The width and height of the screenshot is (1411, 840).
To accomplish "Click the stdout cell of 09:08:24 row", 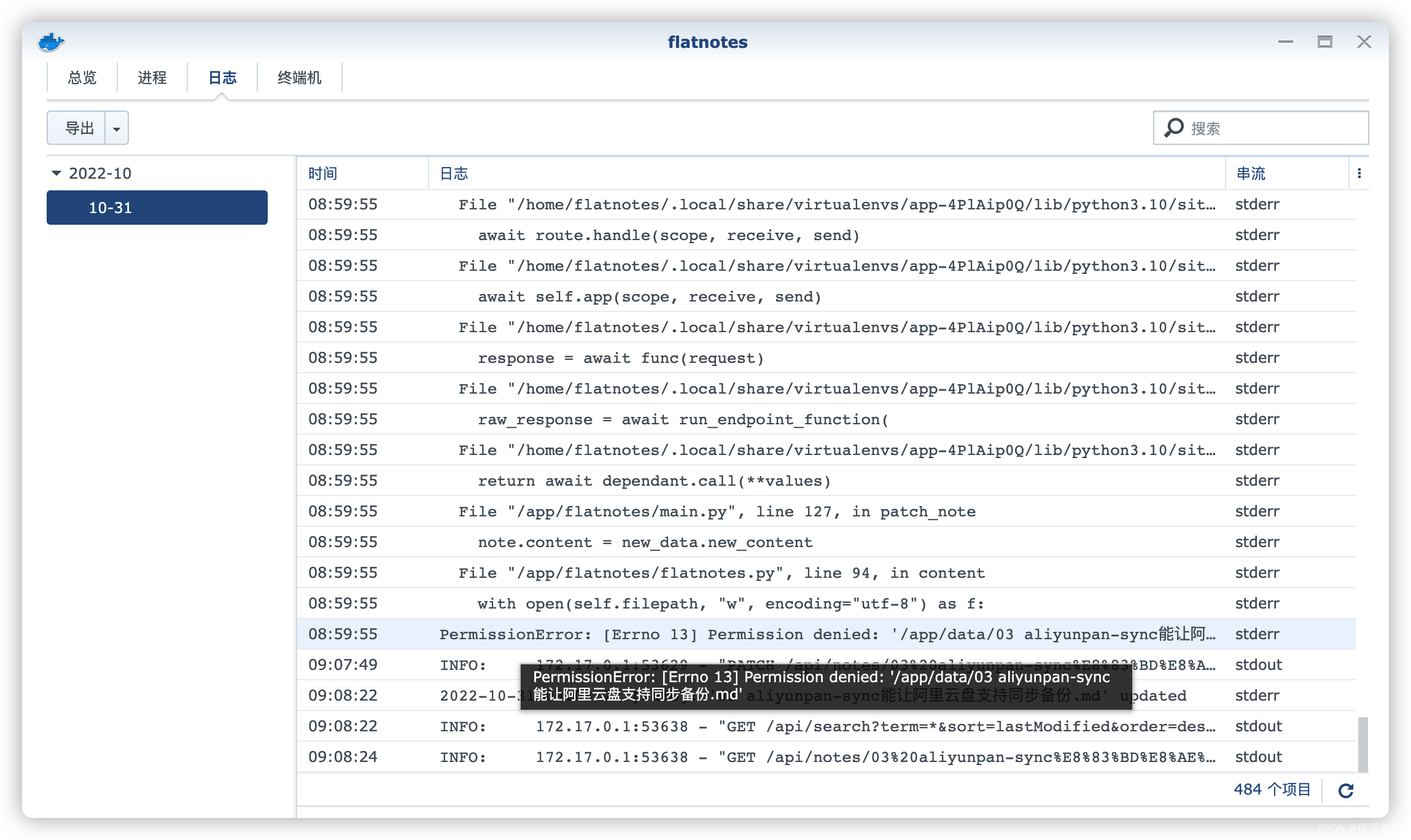I will 1259,757.
